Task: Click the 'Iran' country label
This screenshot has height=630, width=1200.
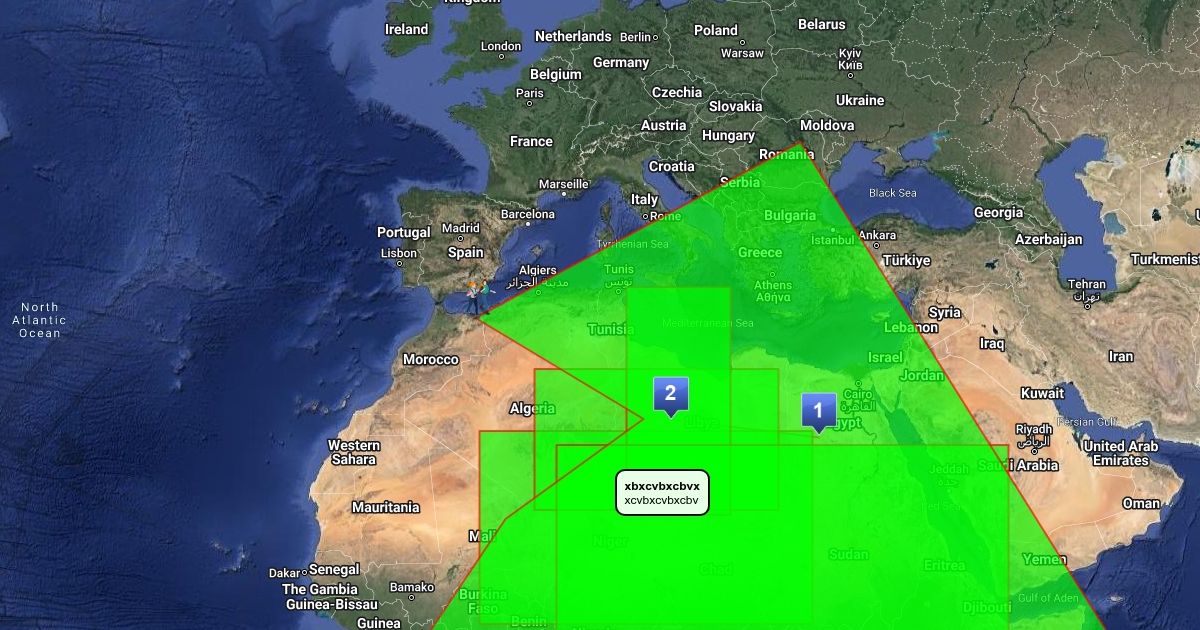Action: click(x=1121, y=356)
